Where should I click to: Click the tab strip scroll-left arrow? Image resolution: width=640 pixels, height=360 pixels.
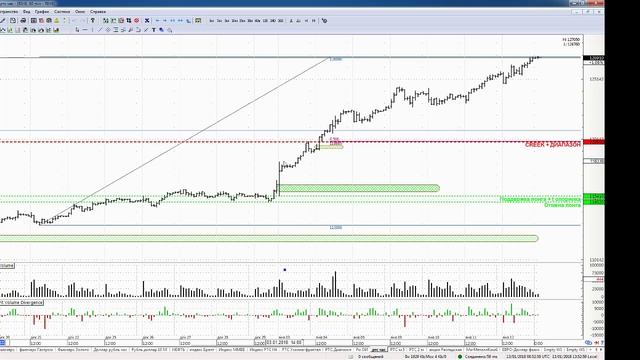point(596,350)
